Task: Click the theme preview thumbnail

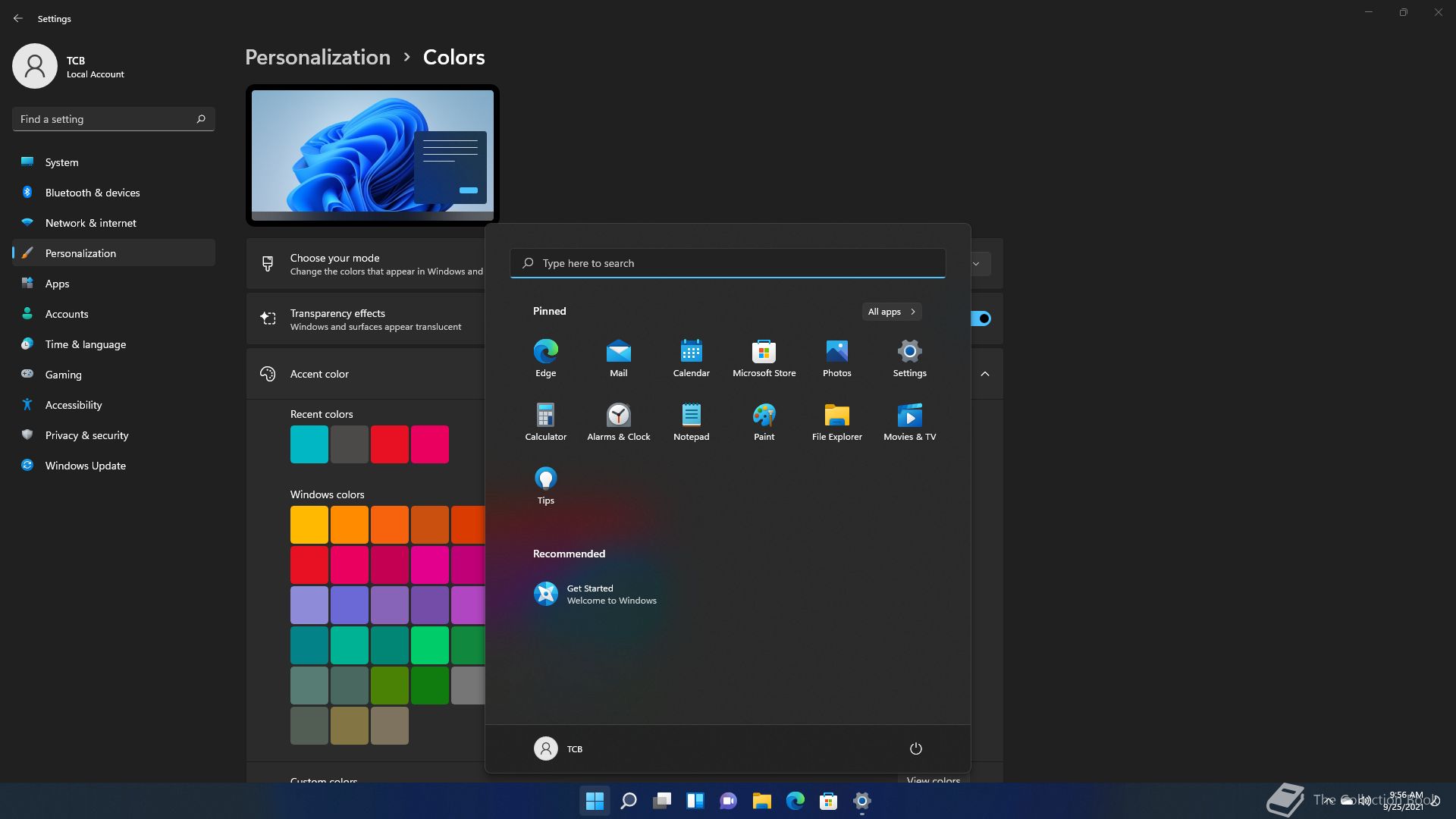Action: click(x=372, y=155)
